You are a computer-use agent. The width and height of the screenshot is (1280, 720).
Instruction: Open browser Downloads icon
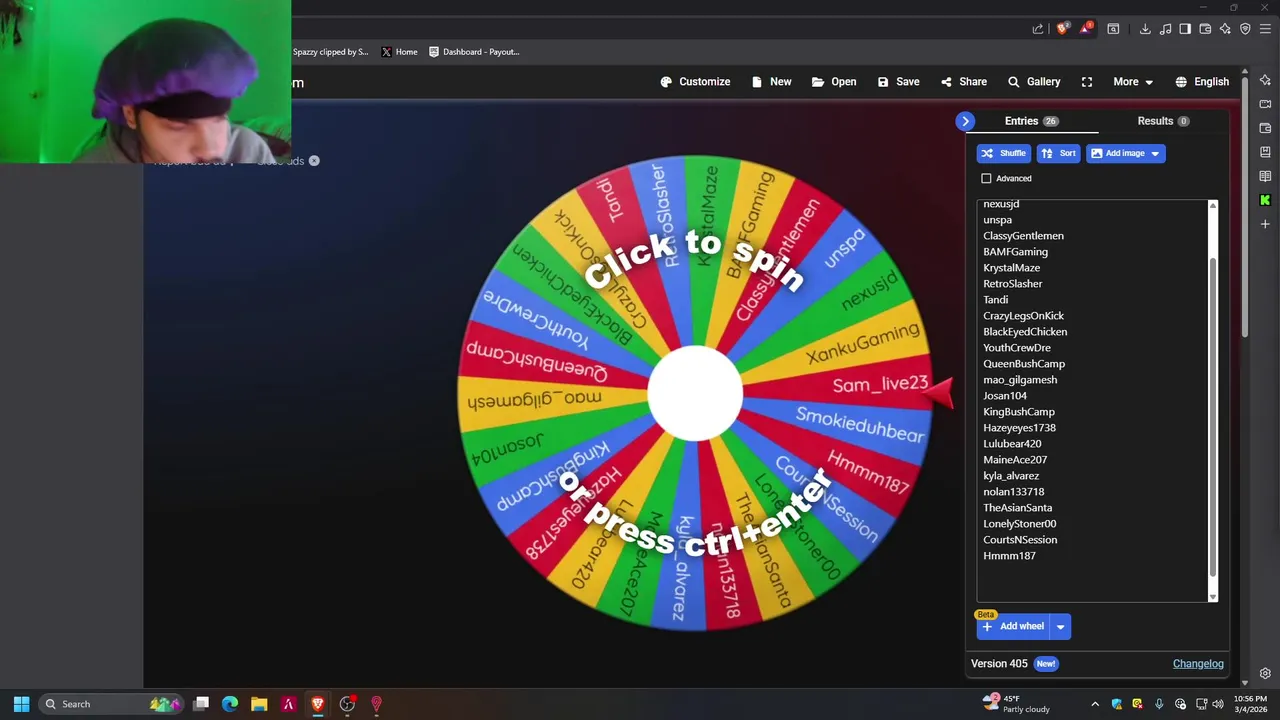tap(1145, 29)
